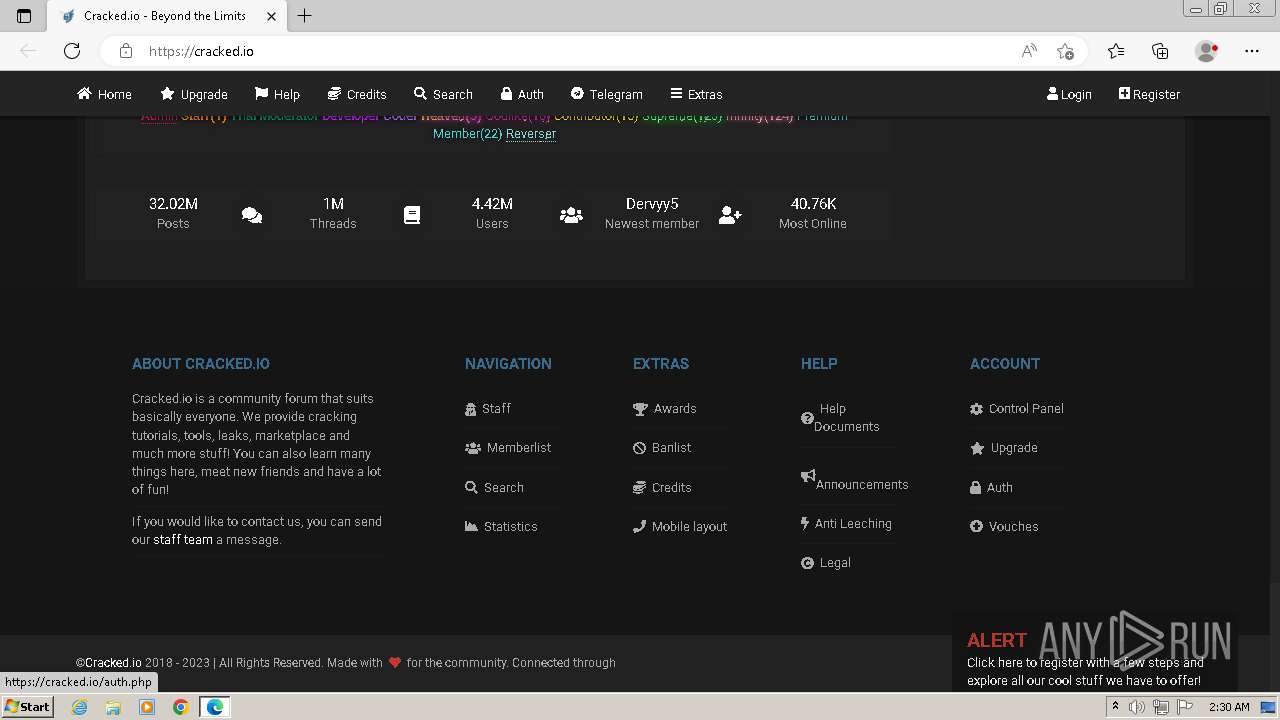
Task: Open the footer Statistics link
Action: click(x=501, y=526)
